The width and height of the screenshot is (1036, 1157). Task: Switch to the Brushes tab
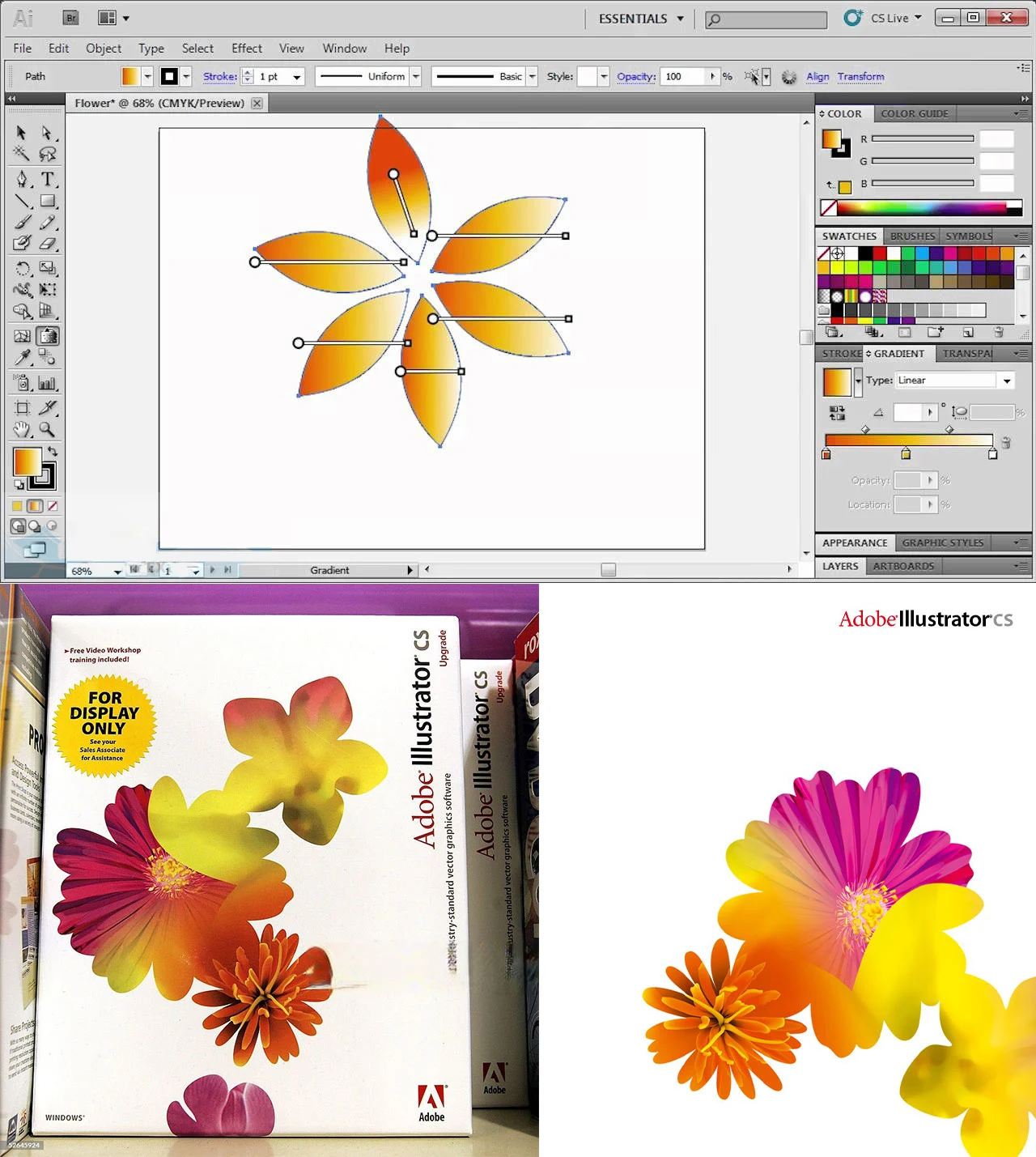pyautogui.click(x=911, y=236)
